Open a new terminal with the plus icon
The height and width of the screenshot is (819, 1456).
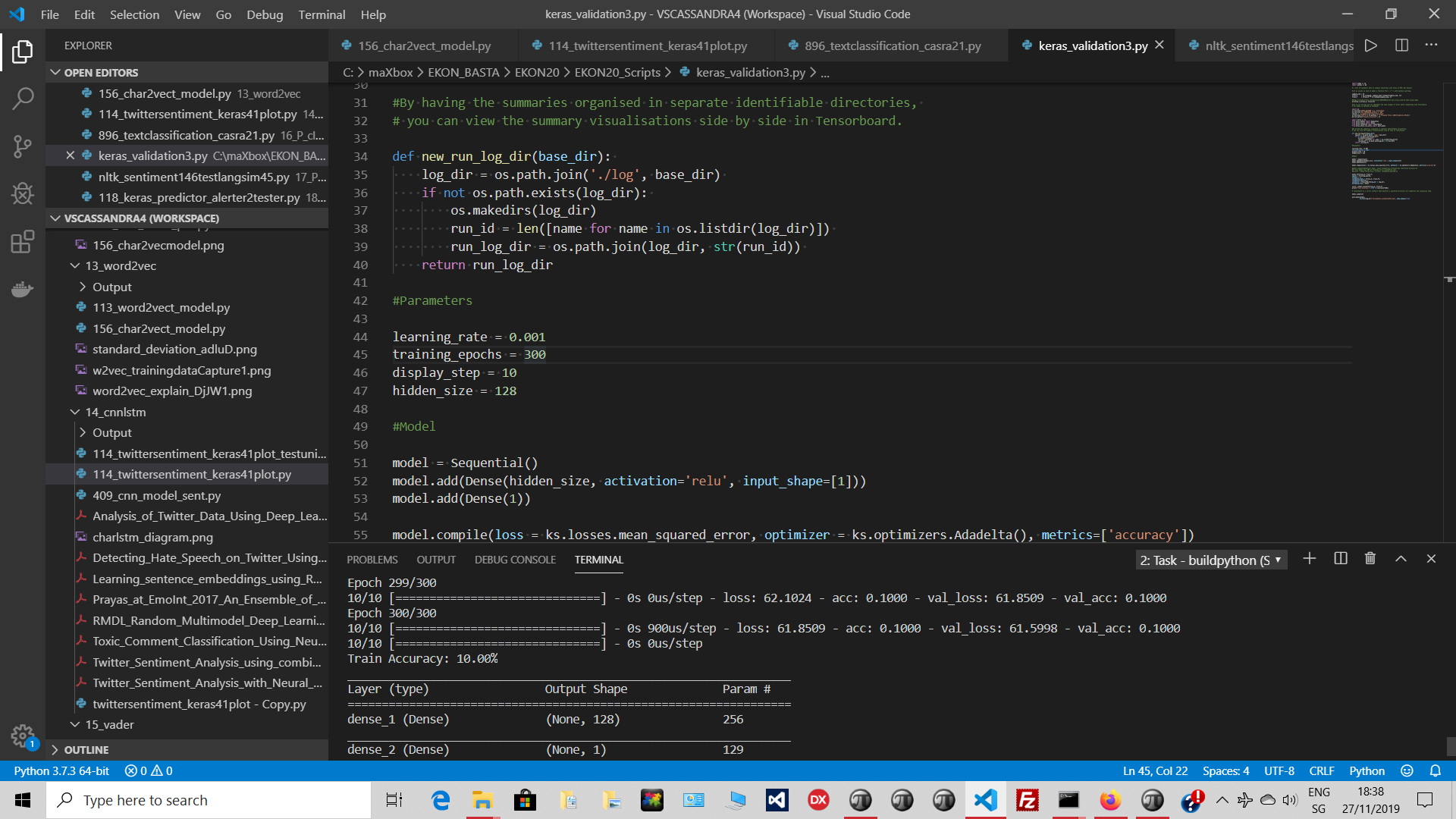click(x=1309, y=559)
